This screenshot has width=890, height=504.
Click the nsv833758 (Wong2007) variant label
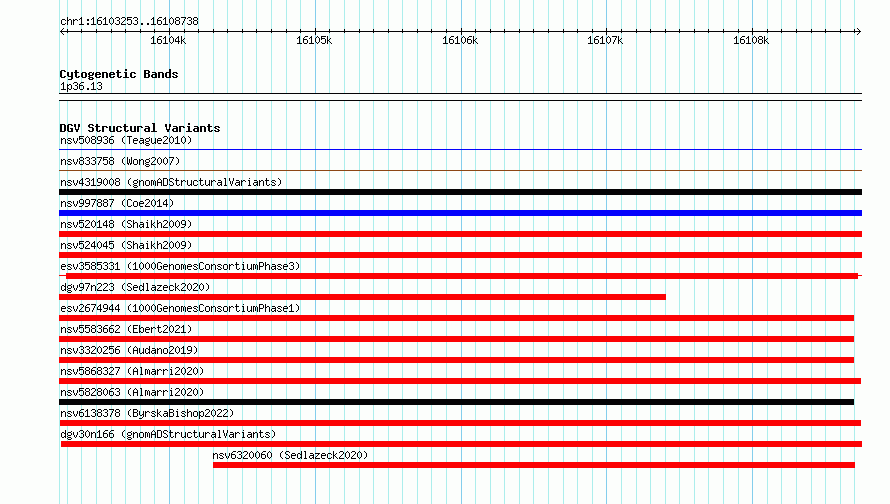[120, 161]
